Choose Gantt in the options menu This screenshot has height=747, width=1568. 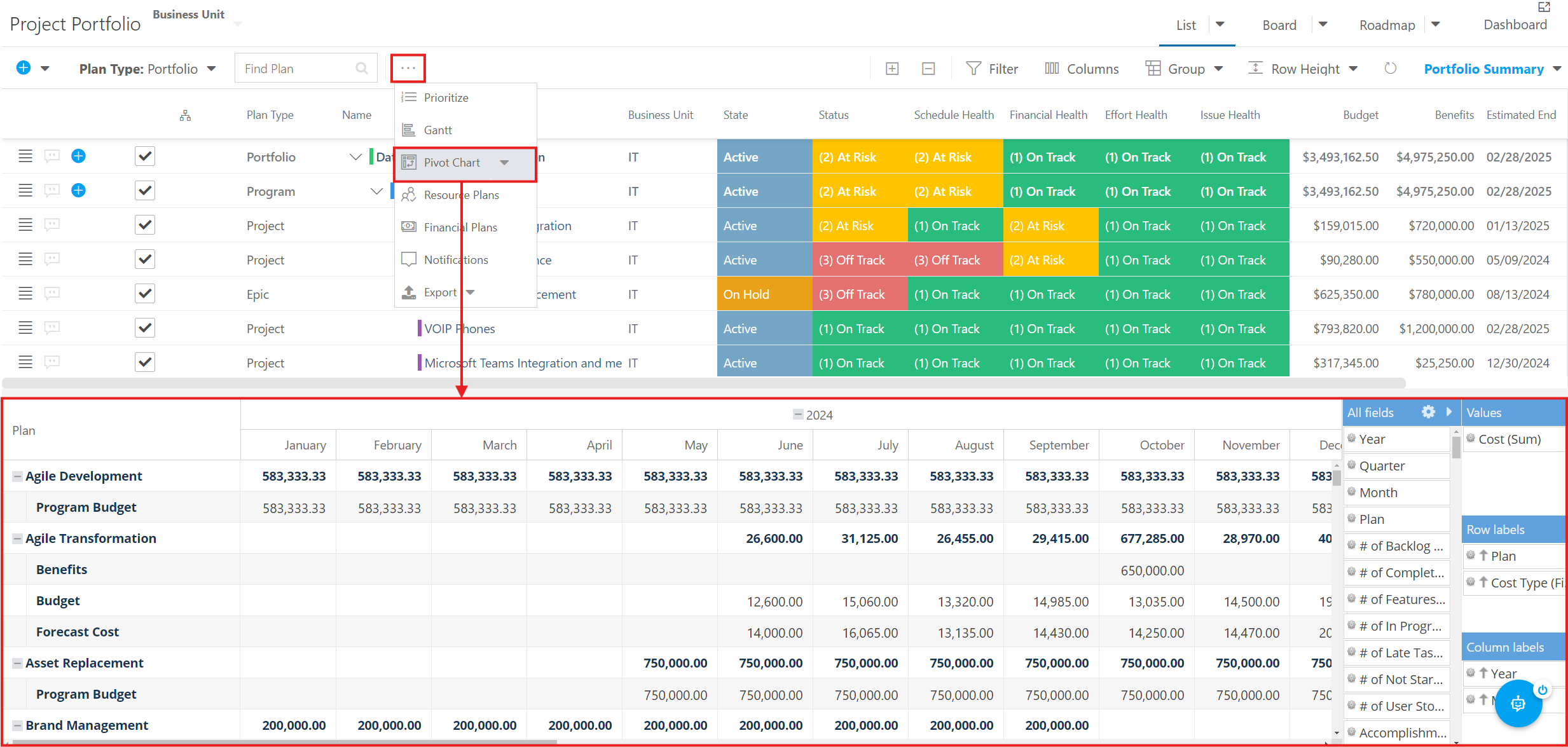pos(438,130)
